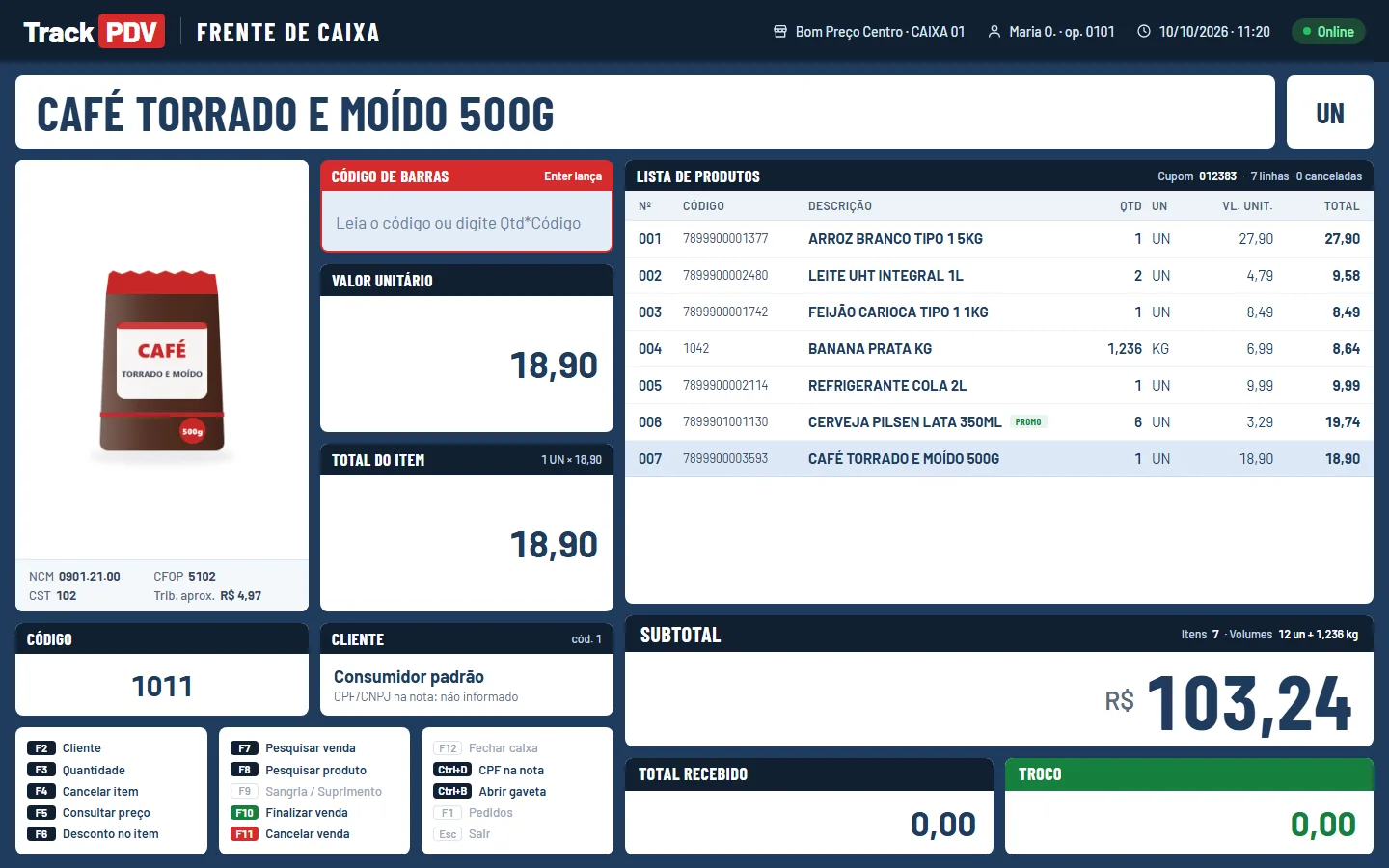Focus the barcode input field
The image size is (1389, 868).
click(467, 223)
